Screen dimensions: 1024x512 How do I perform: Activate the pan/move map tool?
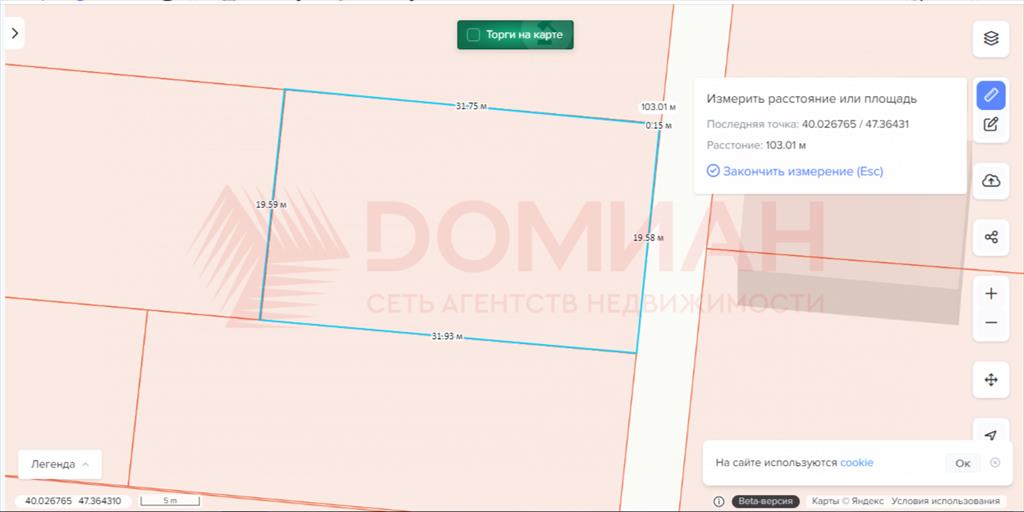coord(991,380)
